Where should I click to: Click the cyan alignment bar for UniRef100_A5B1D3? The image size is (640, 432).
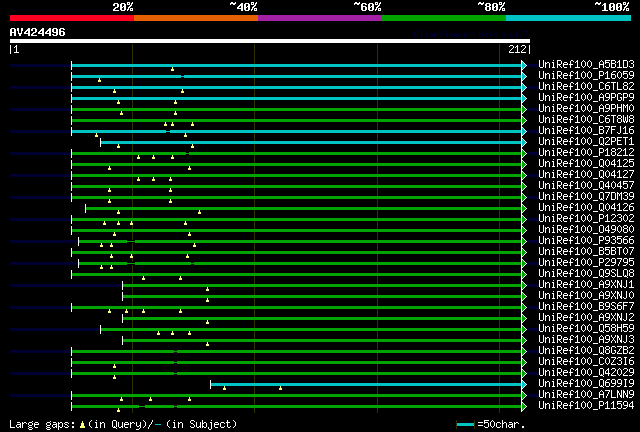click(x=297, y=65)
